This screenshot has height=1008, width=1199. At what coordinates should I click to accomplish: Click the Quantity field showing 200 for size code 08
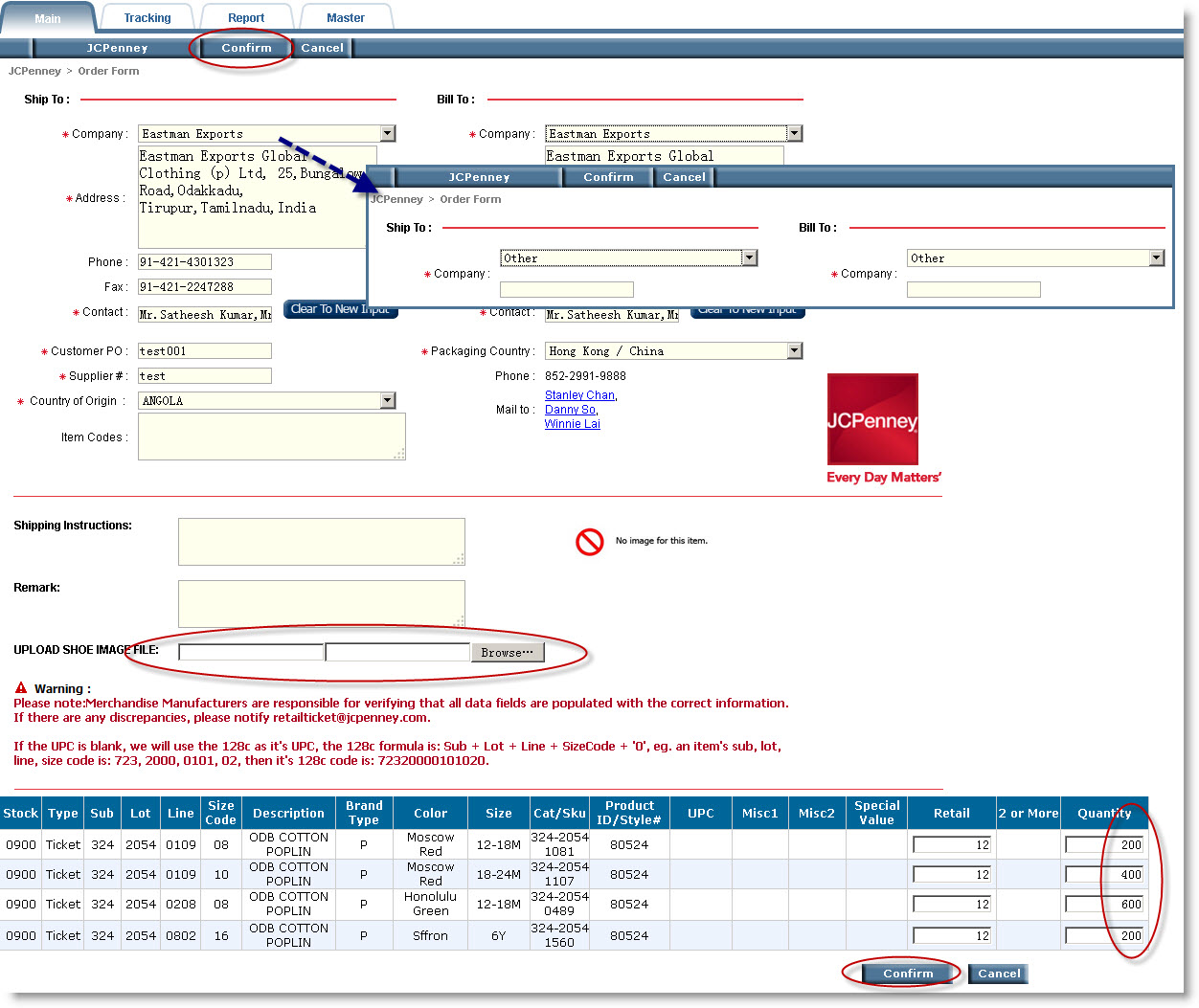(1104, 845)
